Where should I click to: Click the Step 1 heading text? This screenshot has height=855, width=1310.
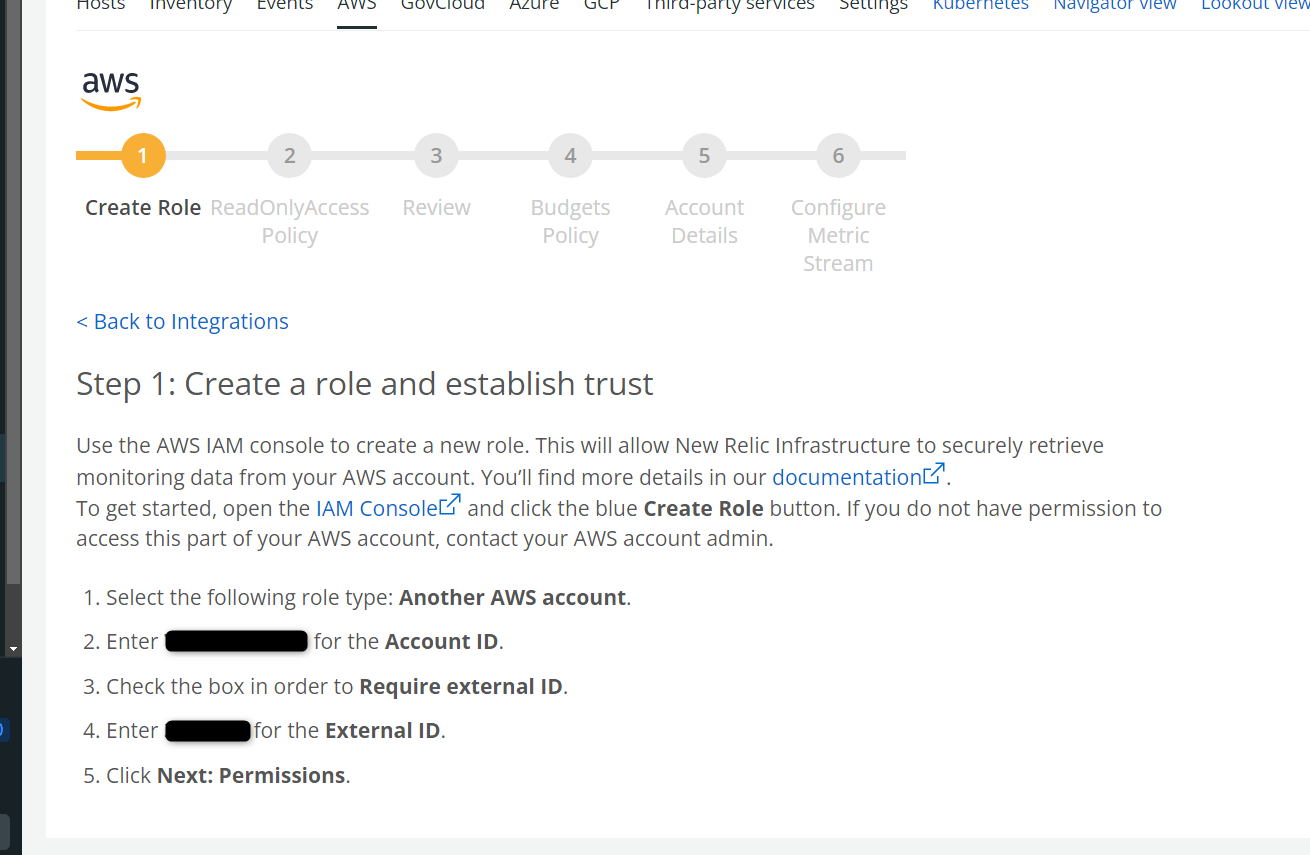click(x=365, y=384)
